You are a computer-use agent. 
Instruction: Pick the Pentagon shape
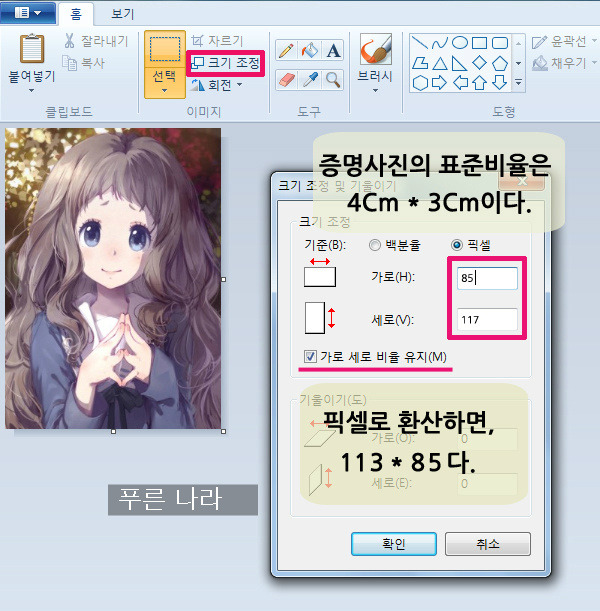point(500,63)
